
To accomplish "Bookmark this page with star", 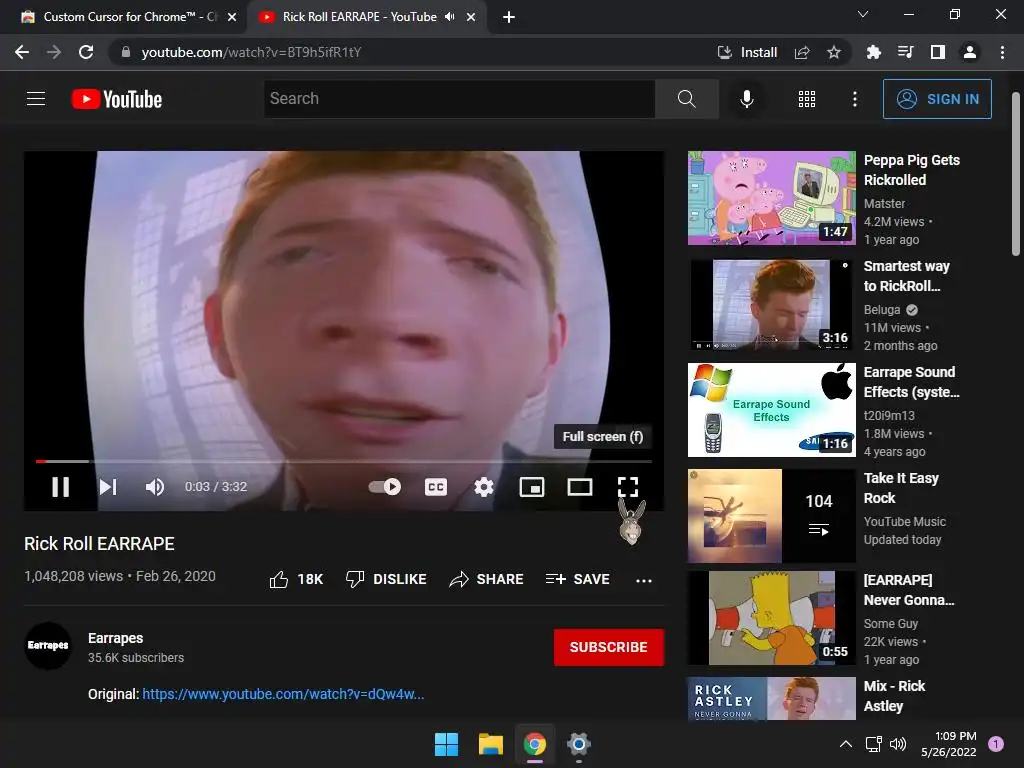I will (x=834, y=52).
